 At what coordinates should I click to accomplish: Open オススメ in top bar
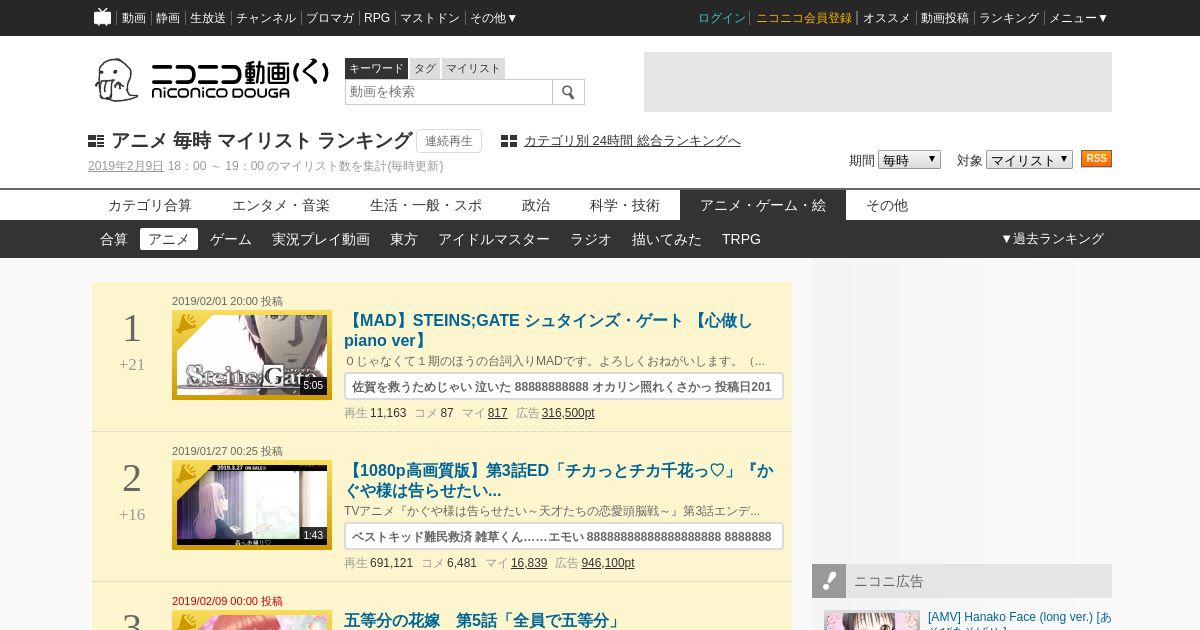887,18
